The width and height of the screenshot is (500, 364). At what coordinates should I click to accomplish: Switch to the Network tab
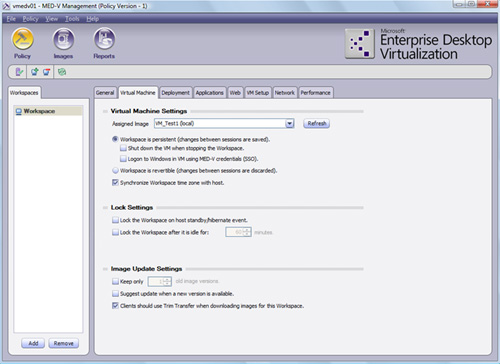(x=284, y=93)
